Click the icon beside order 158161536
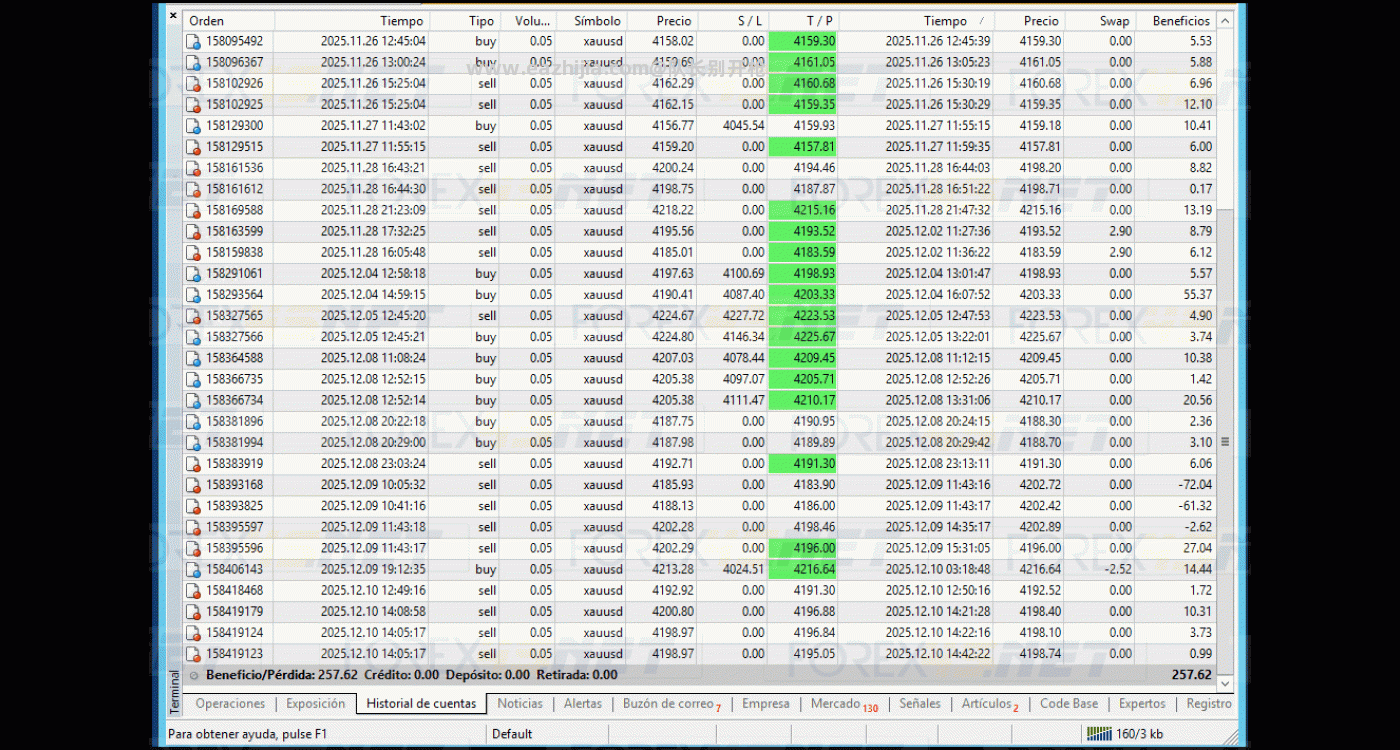This screenshot has width=1400, height=750. coord(193,168)
